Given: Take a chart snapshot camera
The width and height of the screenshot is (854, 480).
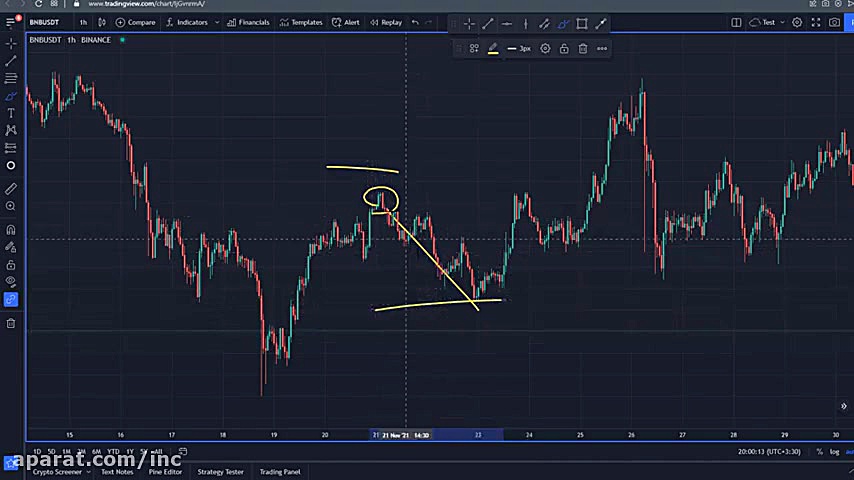Looking at the screenshot, I should pyautogui.click(x=834, y=22).
